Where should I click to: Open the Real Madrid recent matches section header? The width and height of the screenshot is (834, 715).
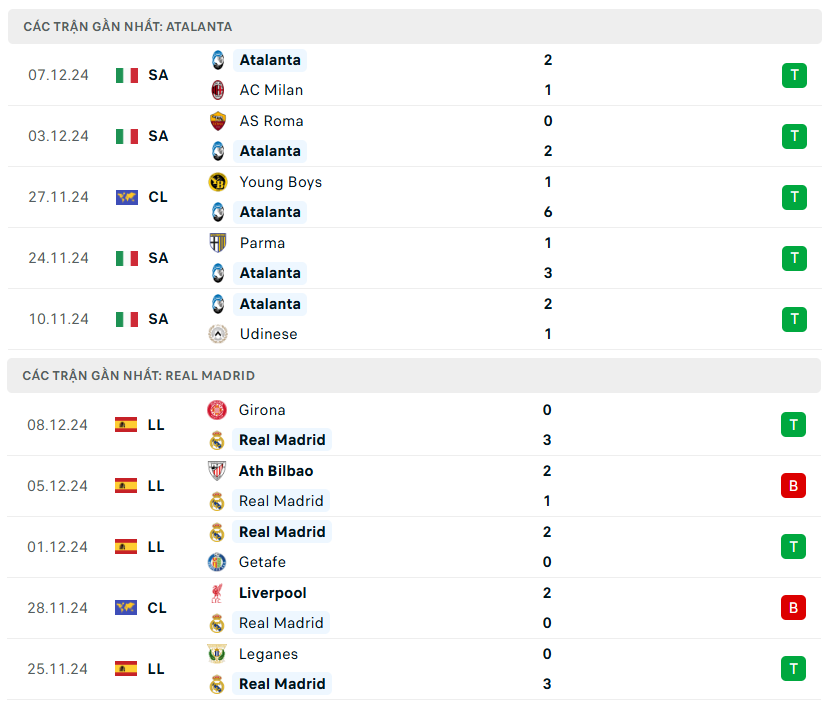pos(139,376)
